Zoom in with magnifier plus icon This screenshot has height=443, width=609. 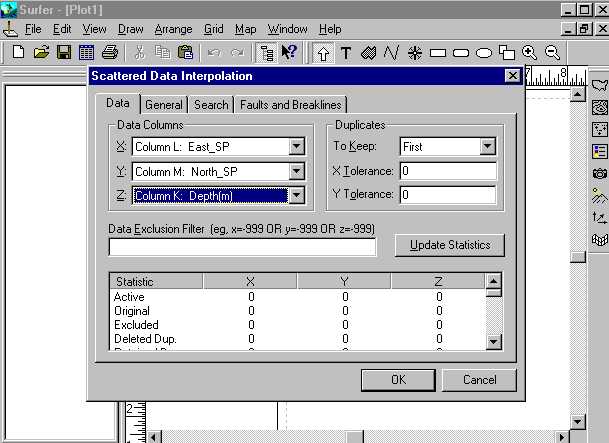tap(529, 52)
